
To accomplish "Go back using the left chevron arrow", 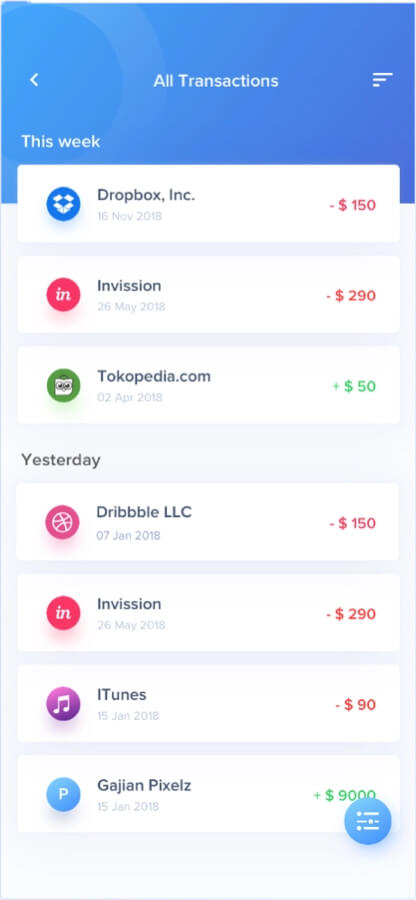I will point(34,80).
